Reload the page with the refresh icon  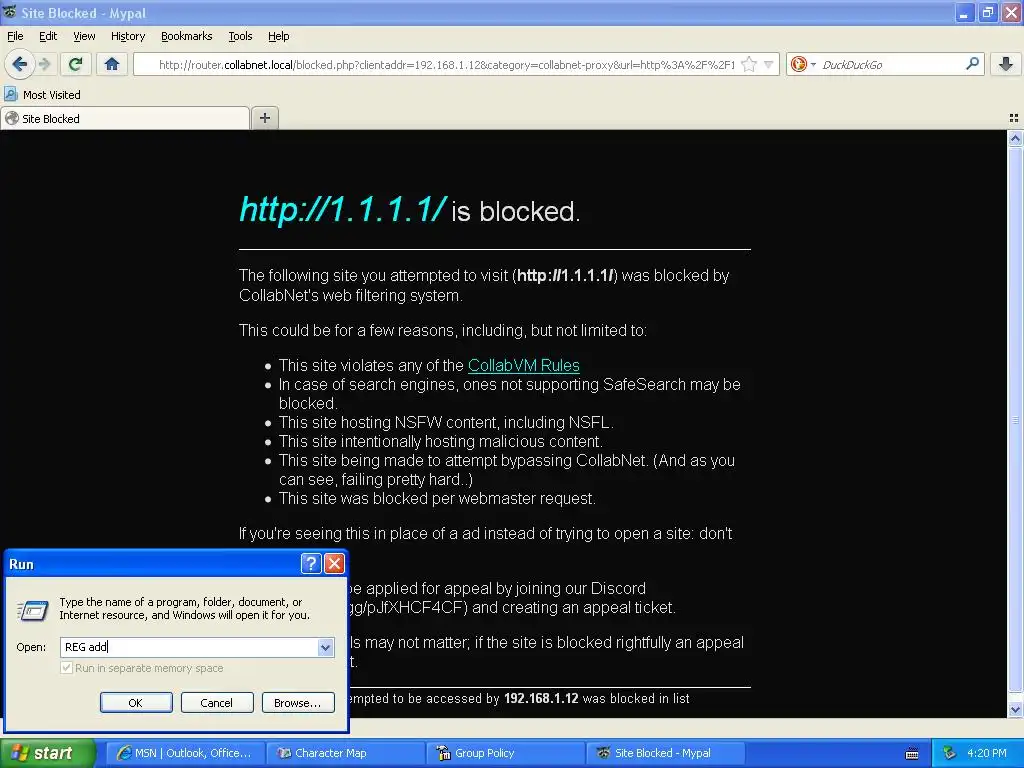click(75, 64)
